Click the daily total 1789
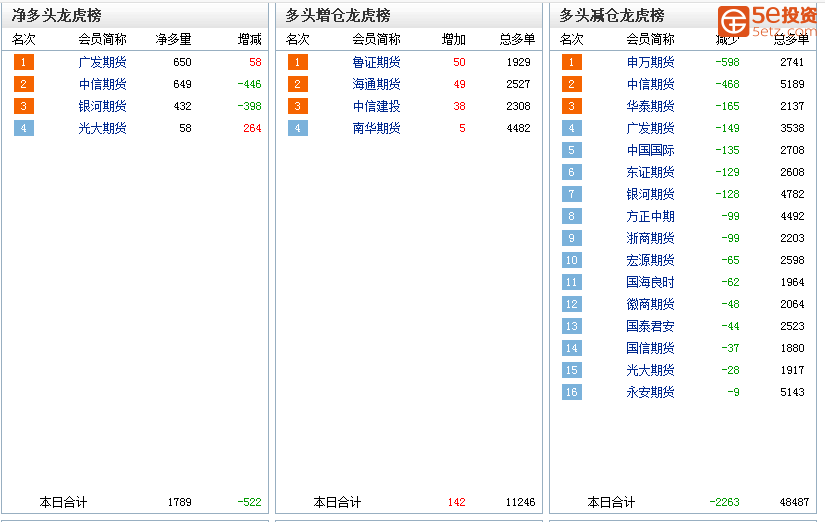 pos(180,503)
